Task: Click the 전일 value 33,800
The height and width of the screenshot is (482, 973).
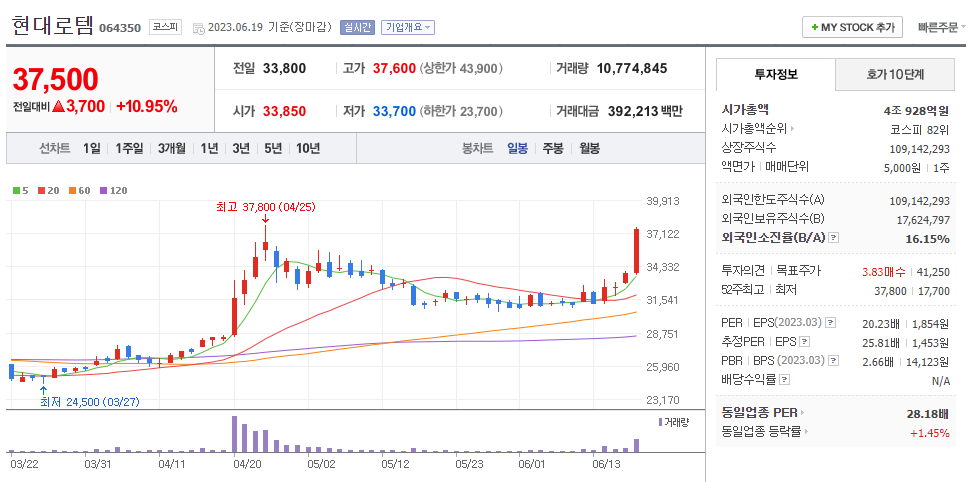Action: click(x=284, y=68)
